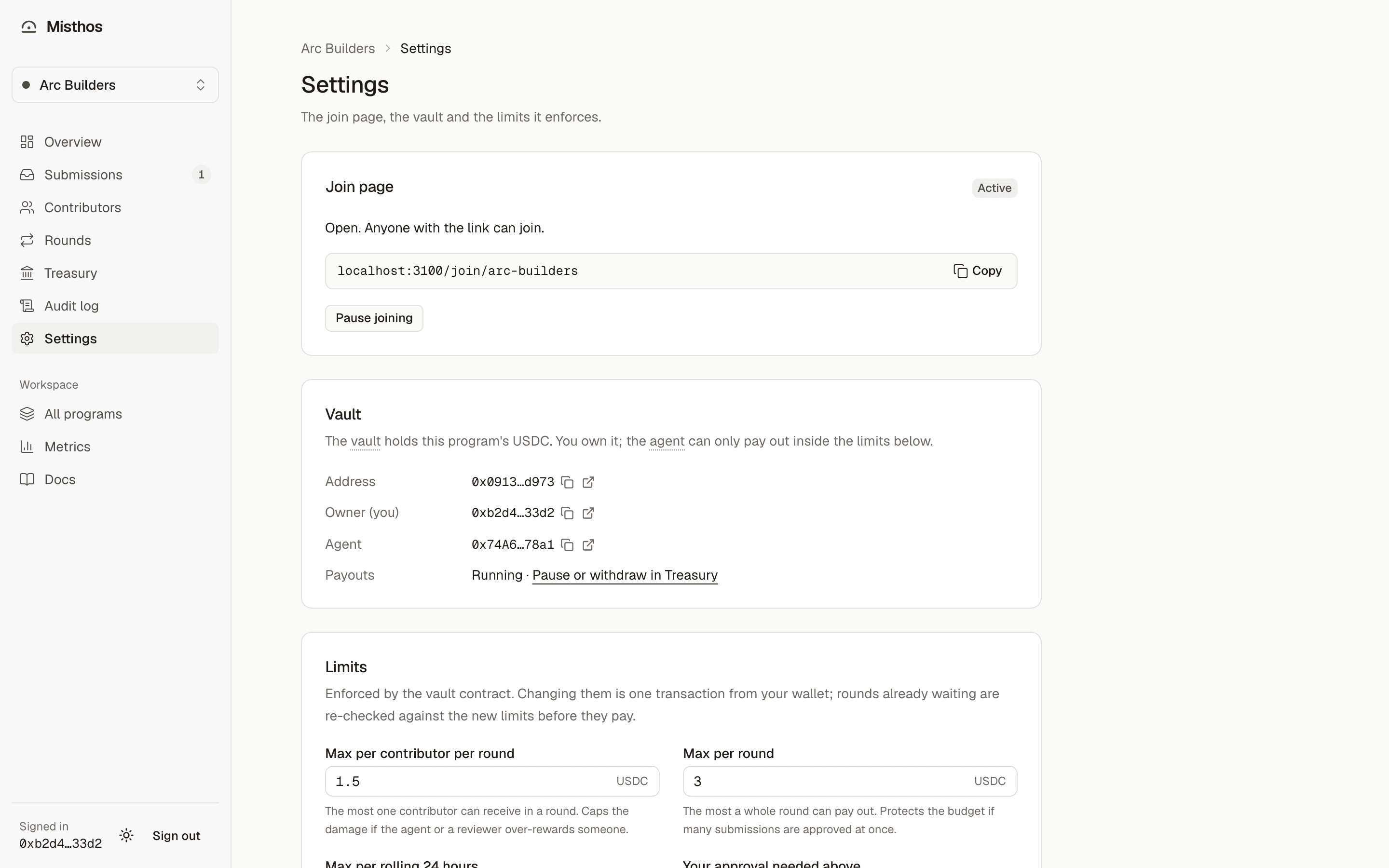Open the Arc Builders program switcher
The width and height of the screenshot is (1389, 868).
[x=115, y=85]
